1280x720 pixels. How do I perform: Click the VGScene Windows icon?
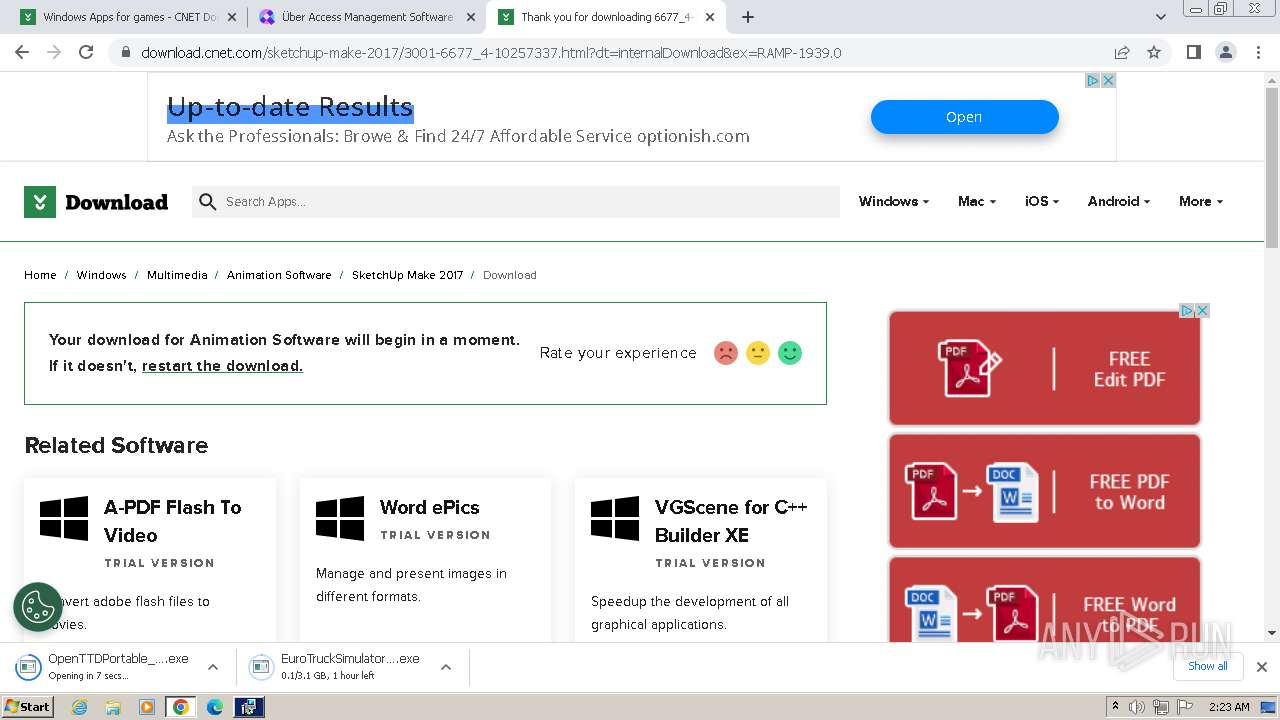pos(615,519)
